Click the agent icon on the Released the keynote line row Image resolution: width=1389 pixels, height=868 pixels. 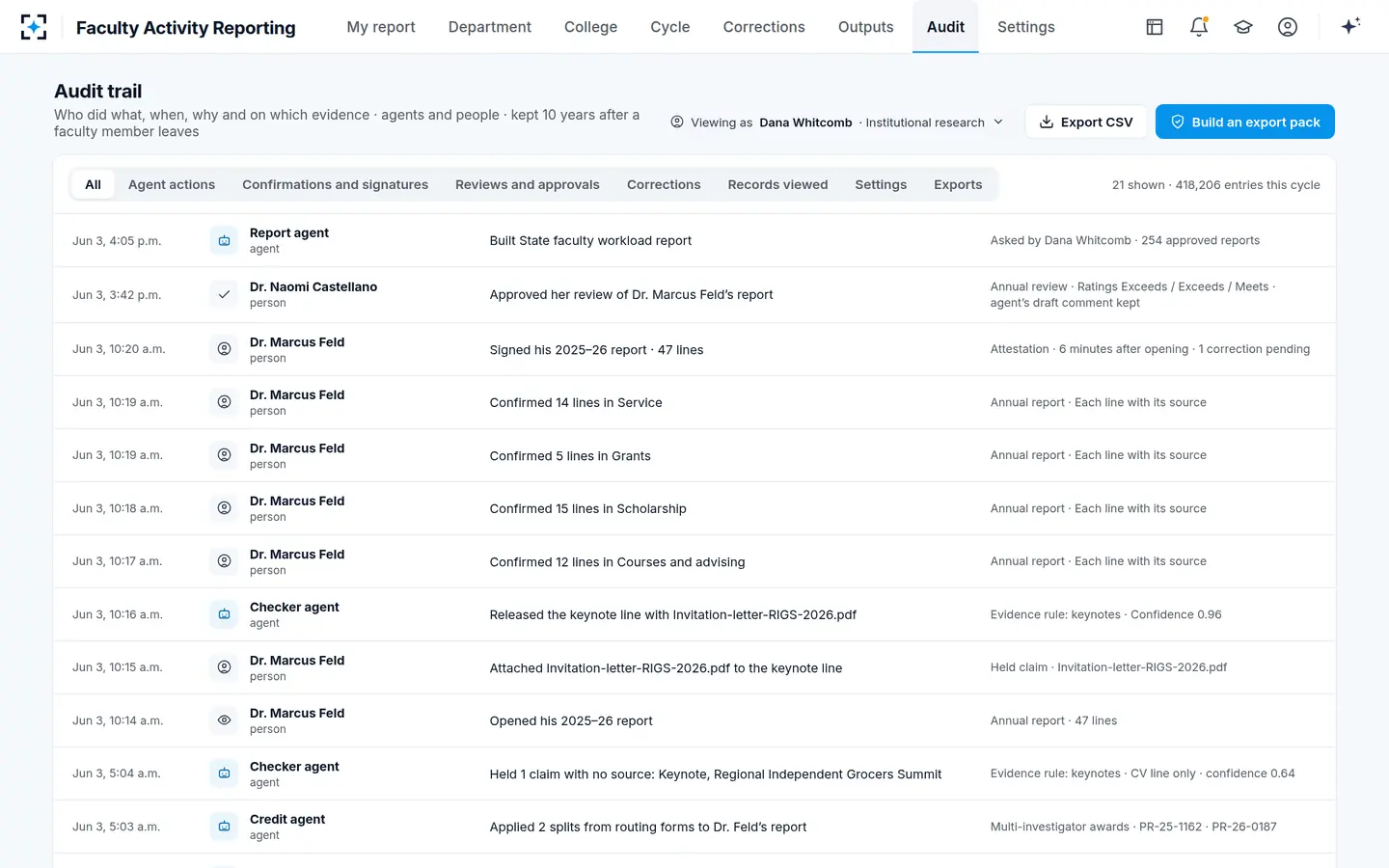tap(224, 614)
